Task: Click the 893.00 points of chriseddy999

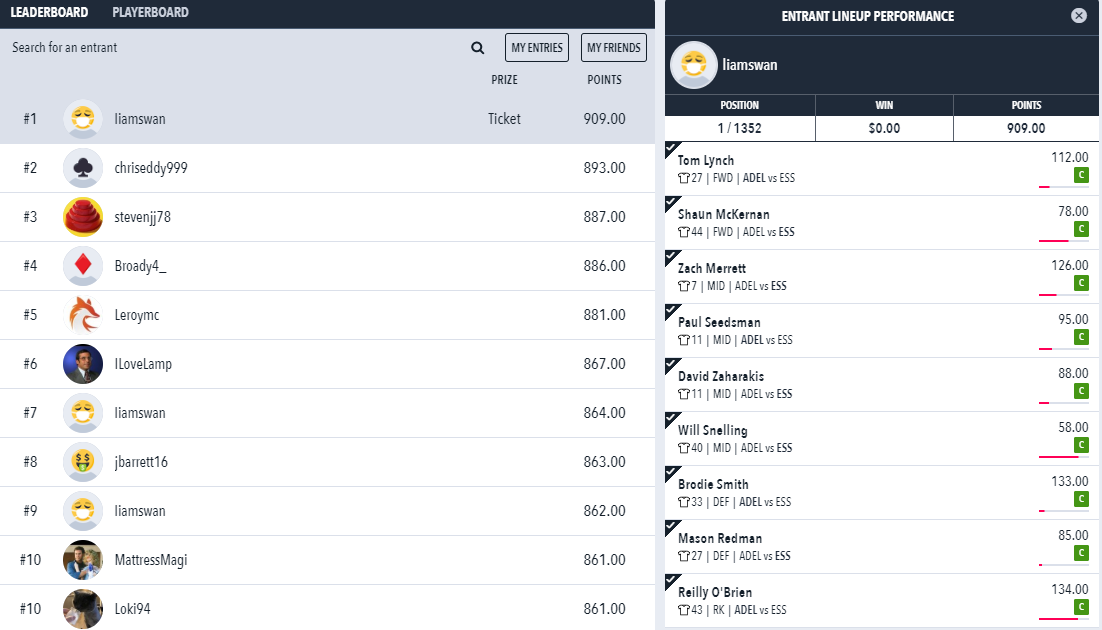Action: (x=604, y=168)
